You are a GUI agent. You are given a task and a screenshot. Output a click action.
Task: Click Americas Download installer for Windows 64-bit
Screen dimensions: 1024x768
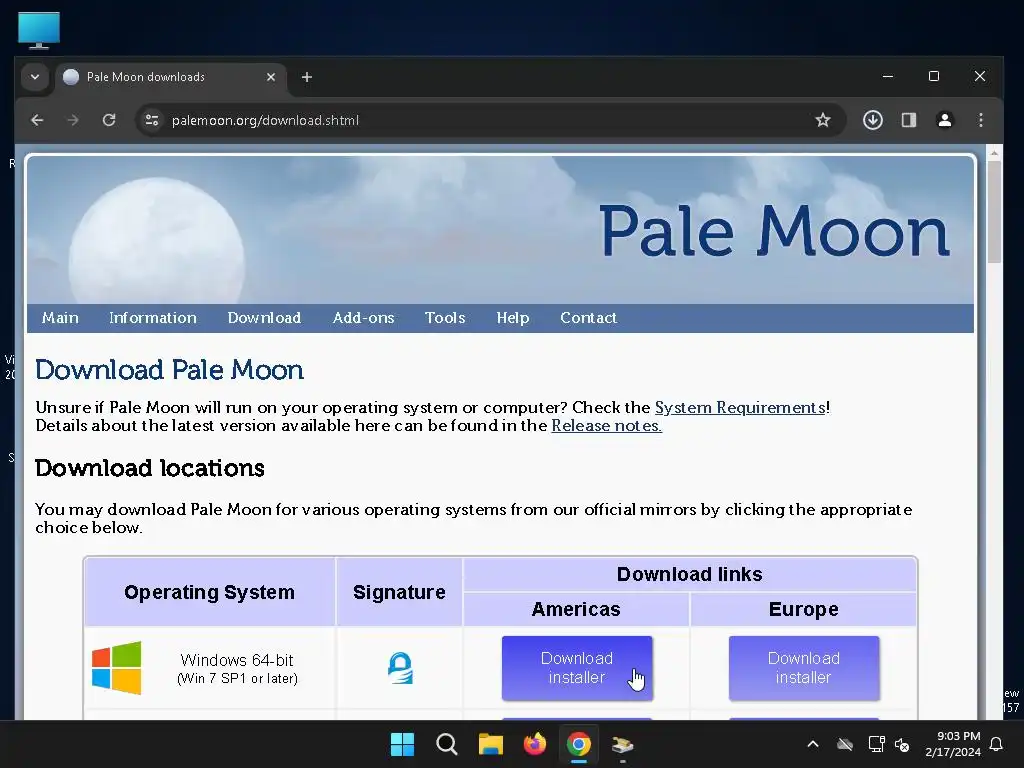click(x=577, y=668)
